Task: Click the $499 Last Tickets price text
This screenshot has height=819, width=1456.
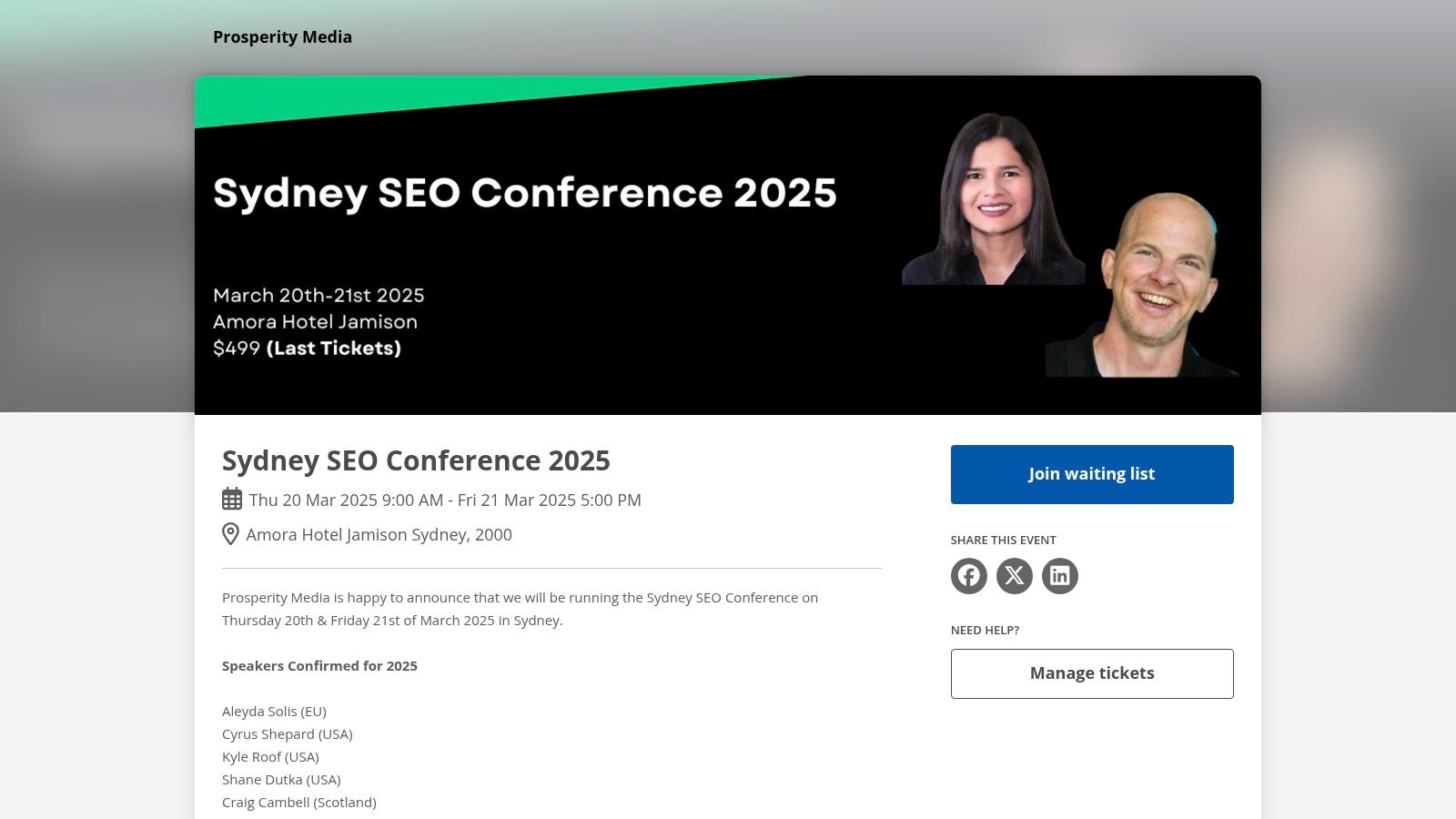Action: coord(307,348)
